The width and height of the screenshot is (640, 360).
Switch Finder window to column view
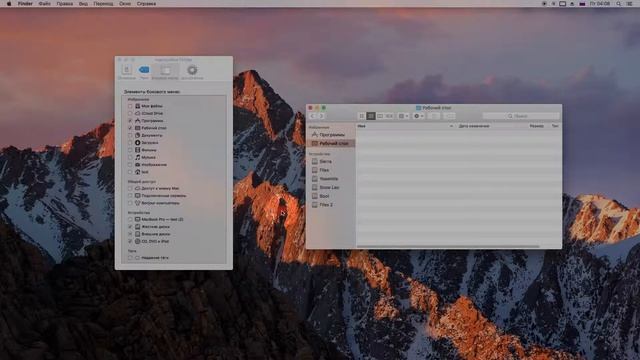[x=380, y=116]
